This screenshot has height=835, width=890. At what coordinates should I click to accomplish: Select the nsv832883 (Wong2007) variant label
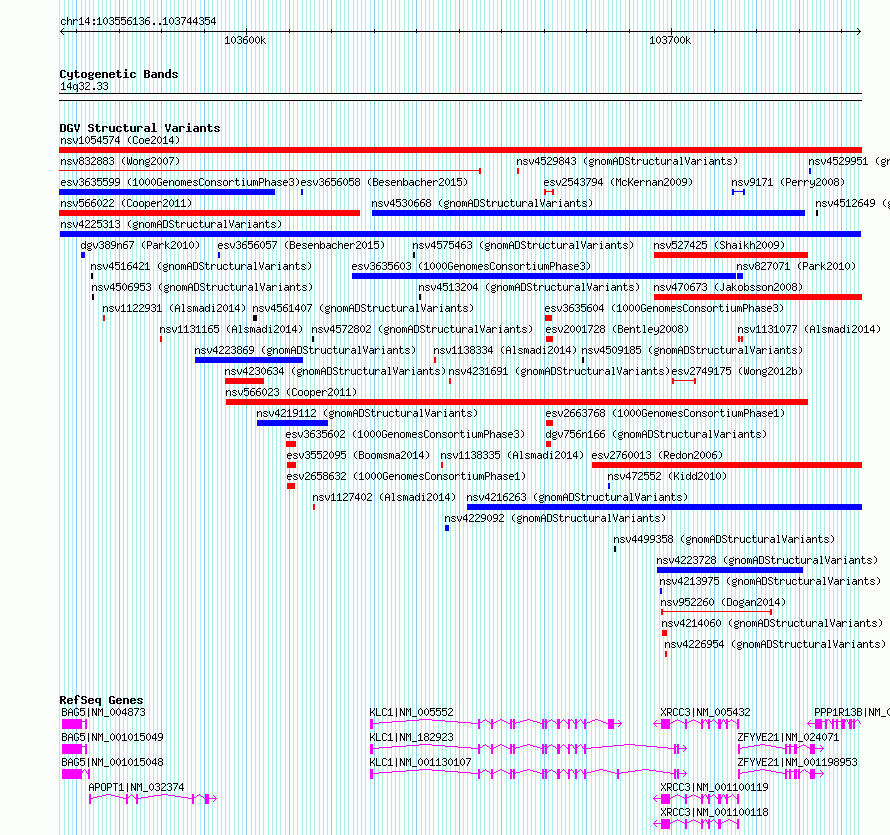pyautogui.click(x=120, y=161)
